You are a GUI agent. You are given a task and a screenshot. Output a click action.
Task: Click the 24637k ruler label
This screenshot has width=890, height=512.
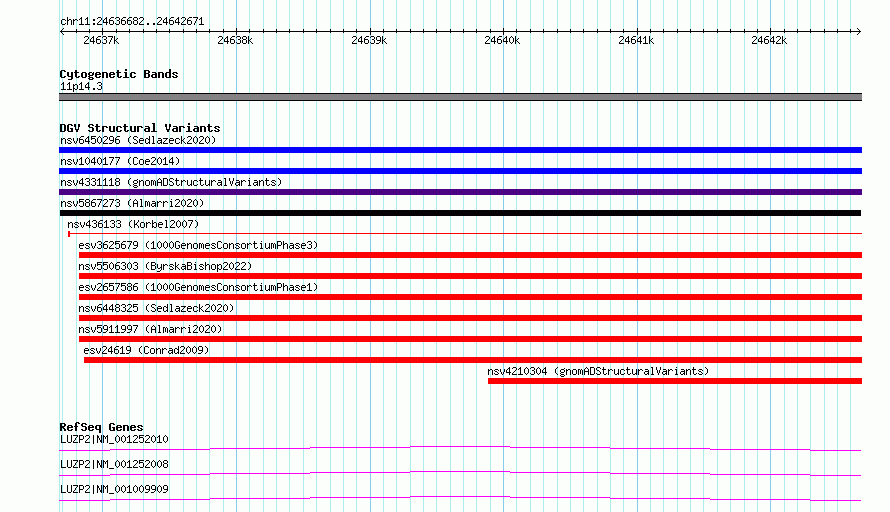(x=101, y=40)
